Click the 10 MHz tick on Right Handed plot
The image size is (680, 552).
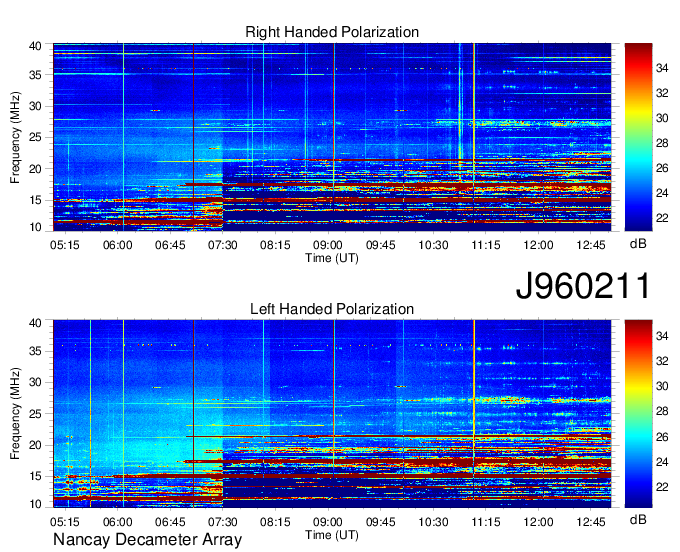click(x=35, y=227)
